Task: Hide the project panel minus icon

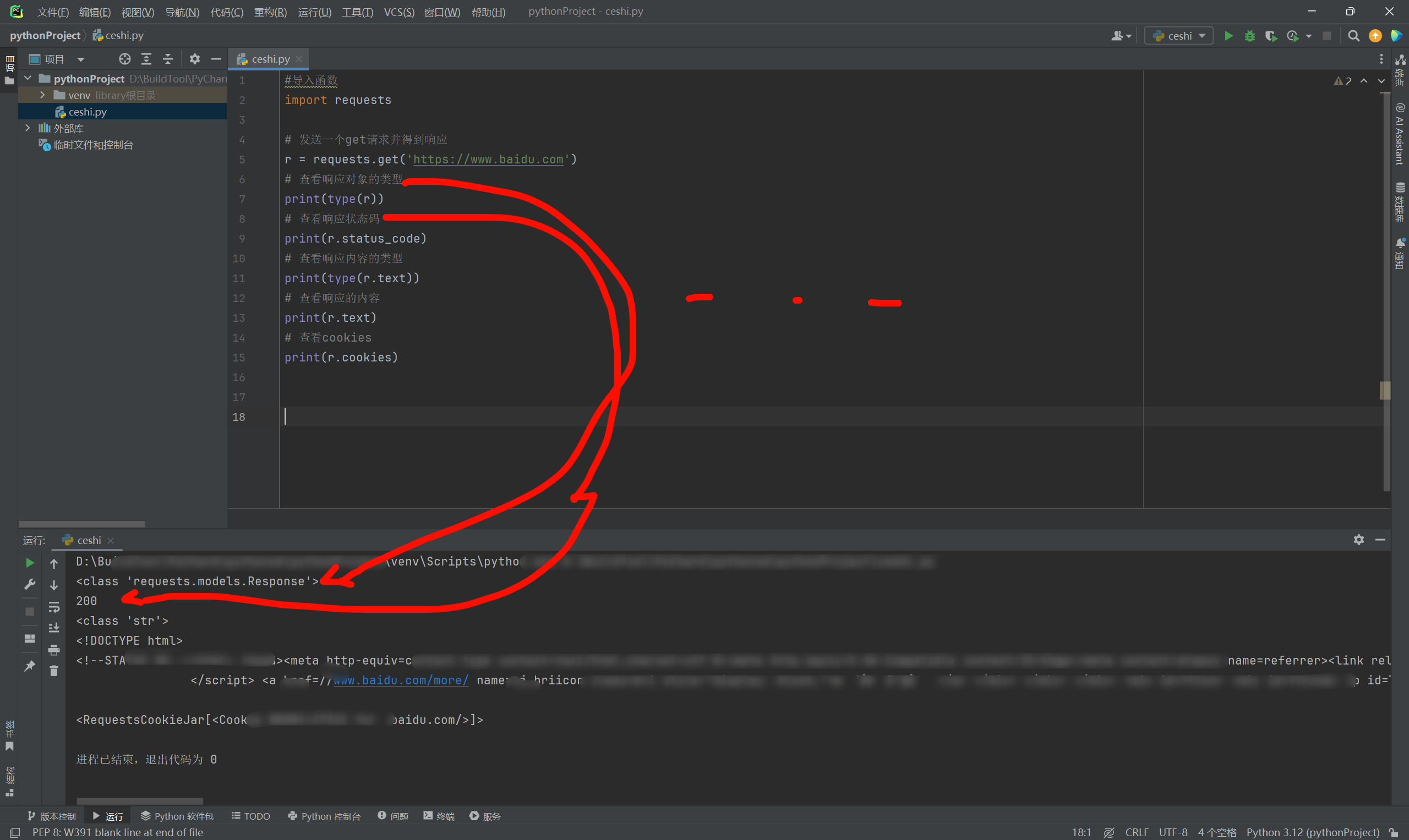Action: point(216,59)
